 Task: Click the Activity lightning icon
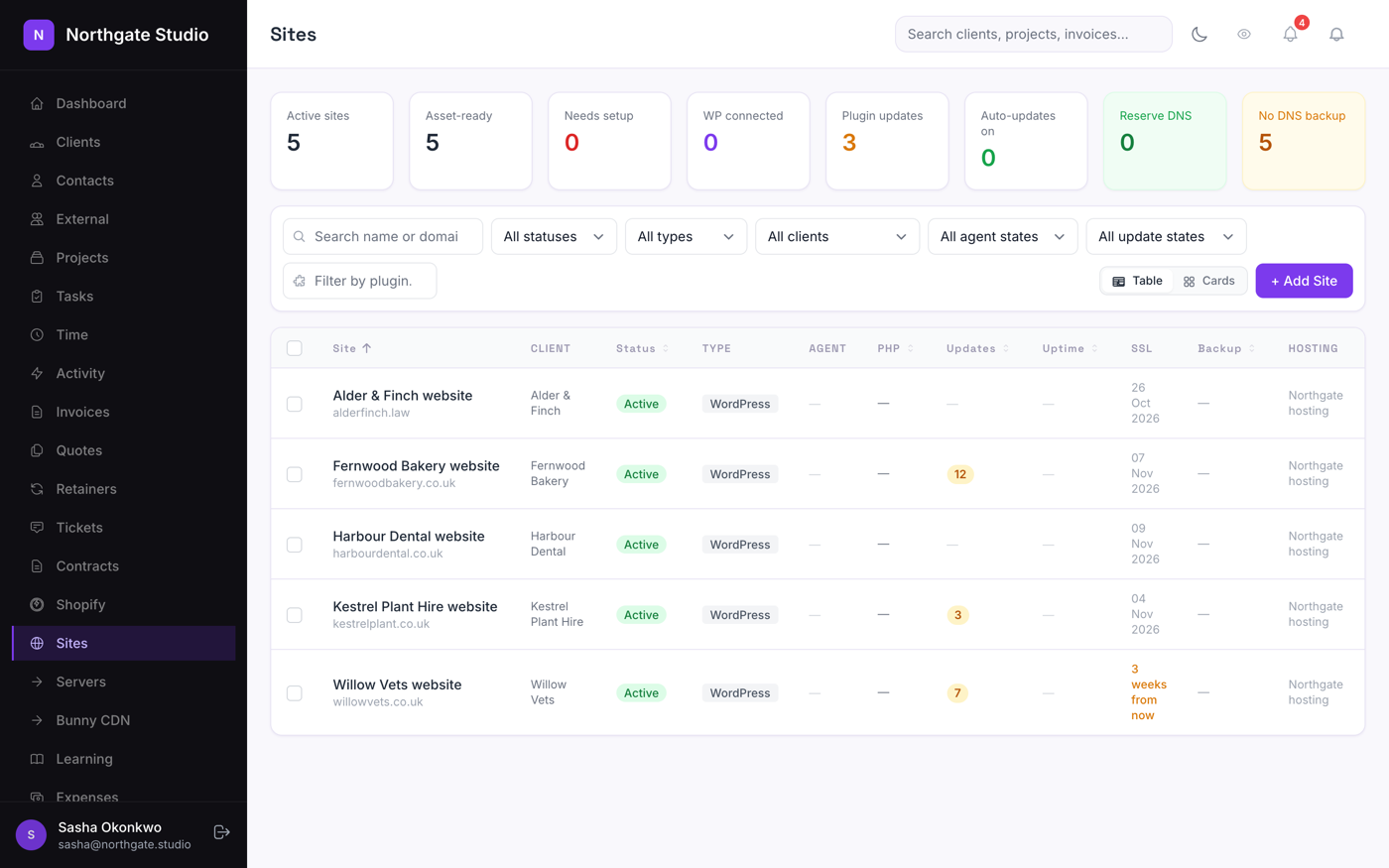[x=37, y=374]
